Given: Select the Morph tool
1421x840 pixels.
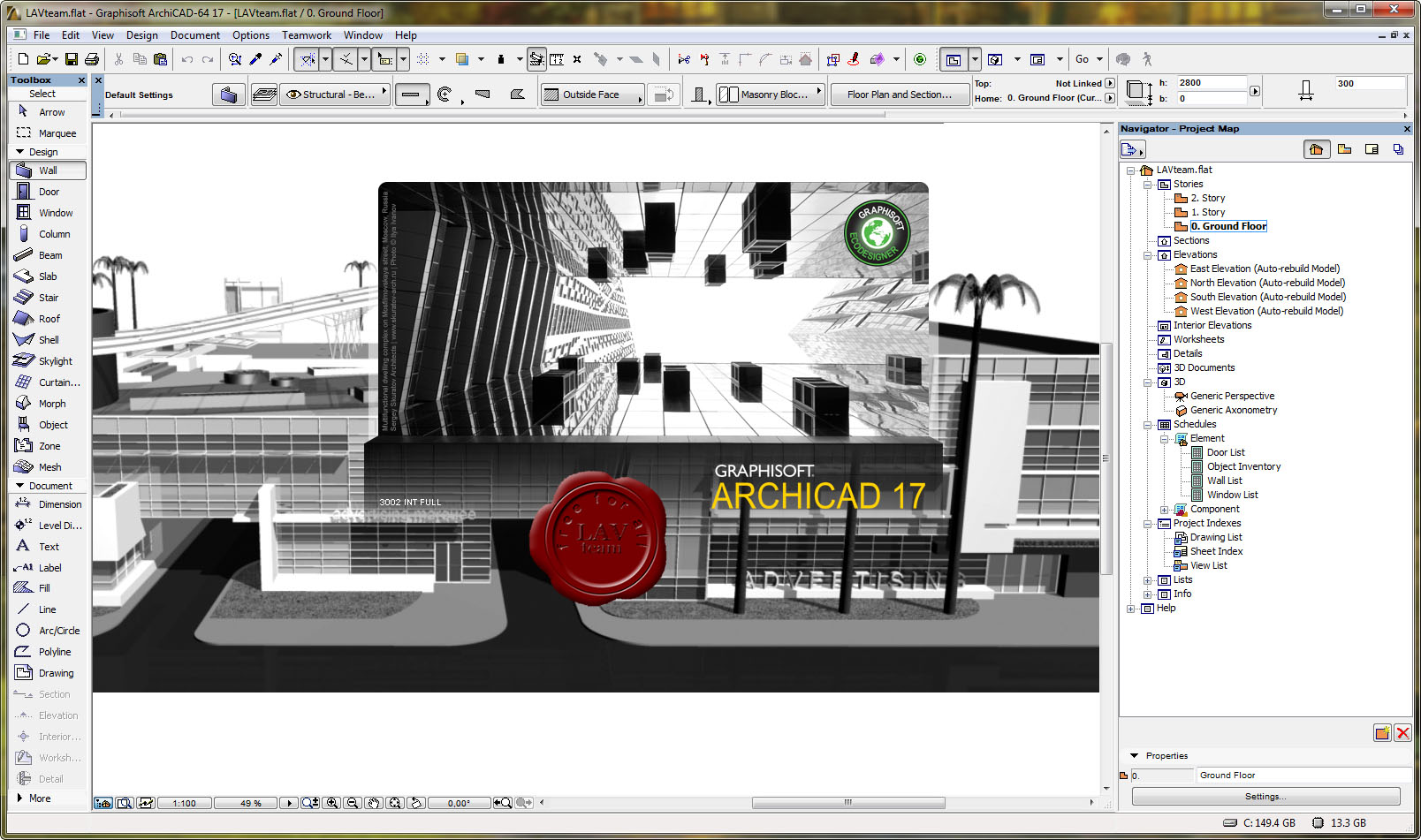Looking at the screenshot, I should point(48,404).
